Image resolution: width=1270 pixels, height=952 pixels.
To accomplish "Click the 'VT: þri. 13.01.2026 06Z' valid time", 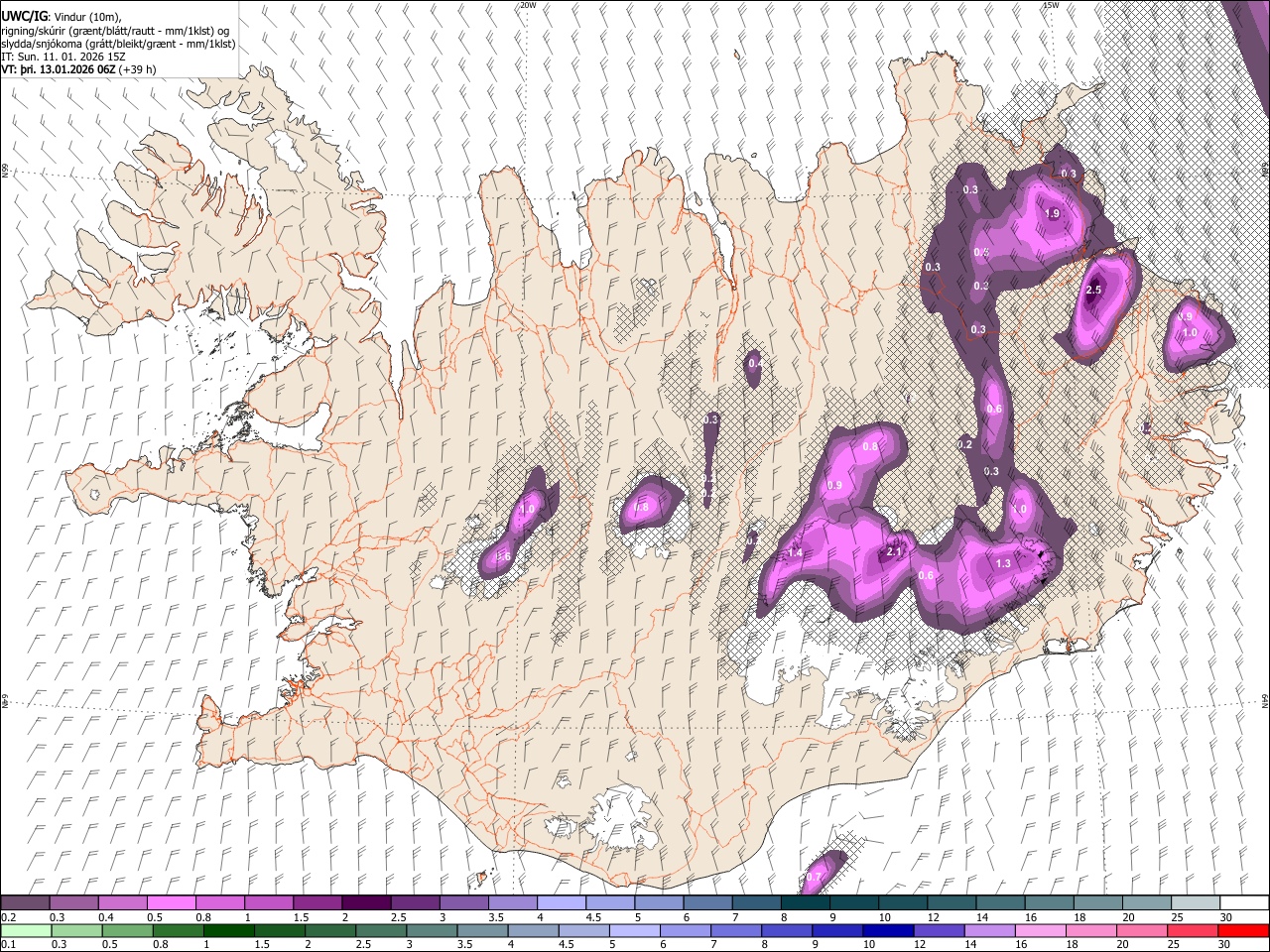I will [x=59, y=69].
